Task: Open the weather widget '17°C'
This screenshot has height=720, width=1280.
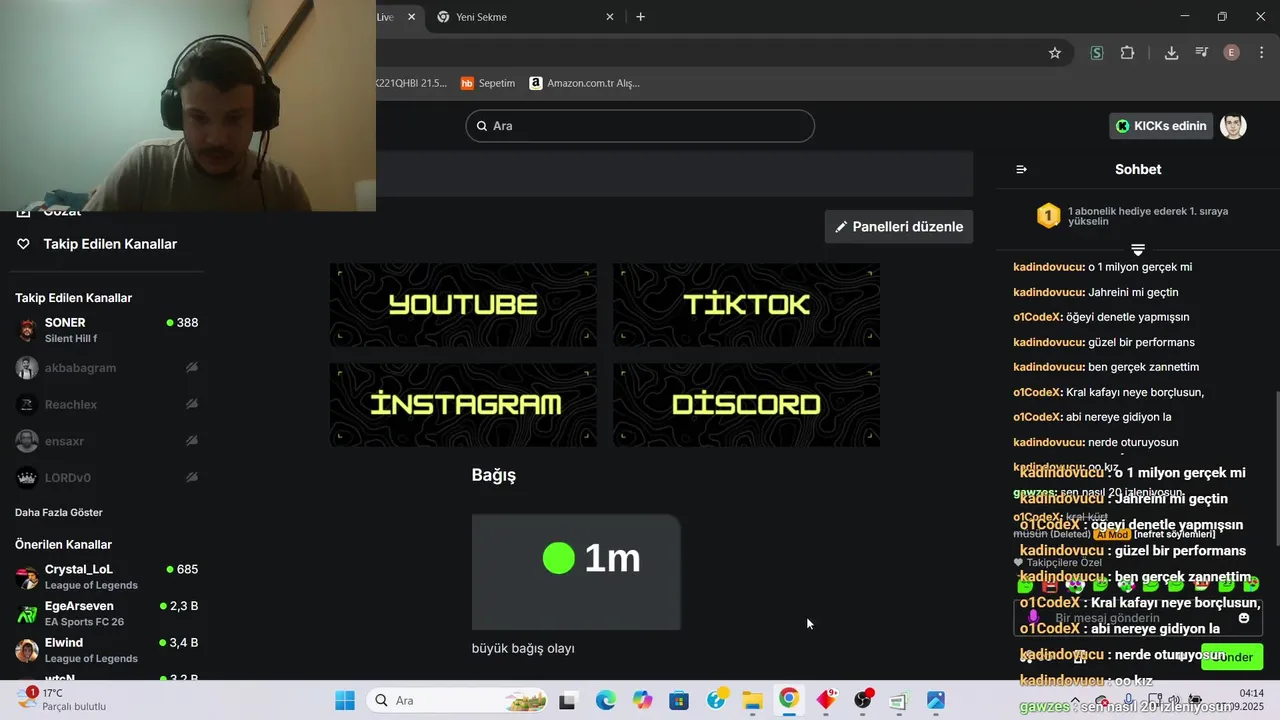Action: 62,699
